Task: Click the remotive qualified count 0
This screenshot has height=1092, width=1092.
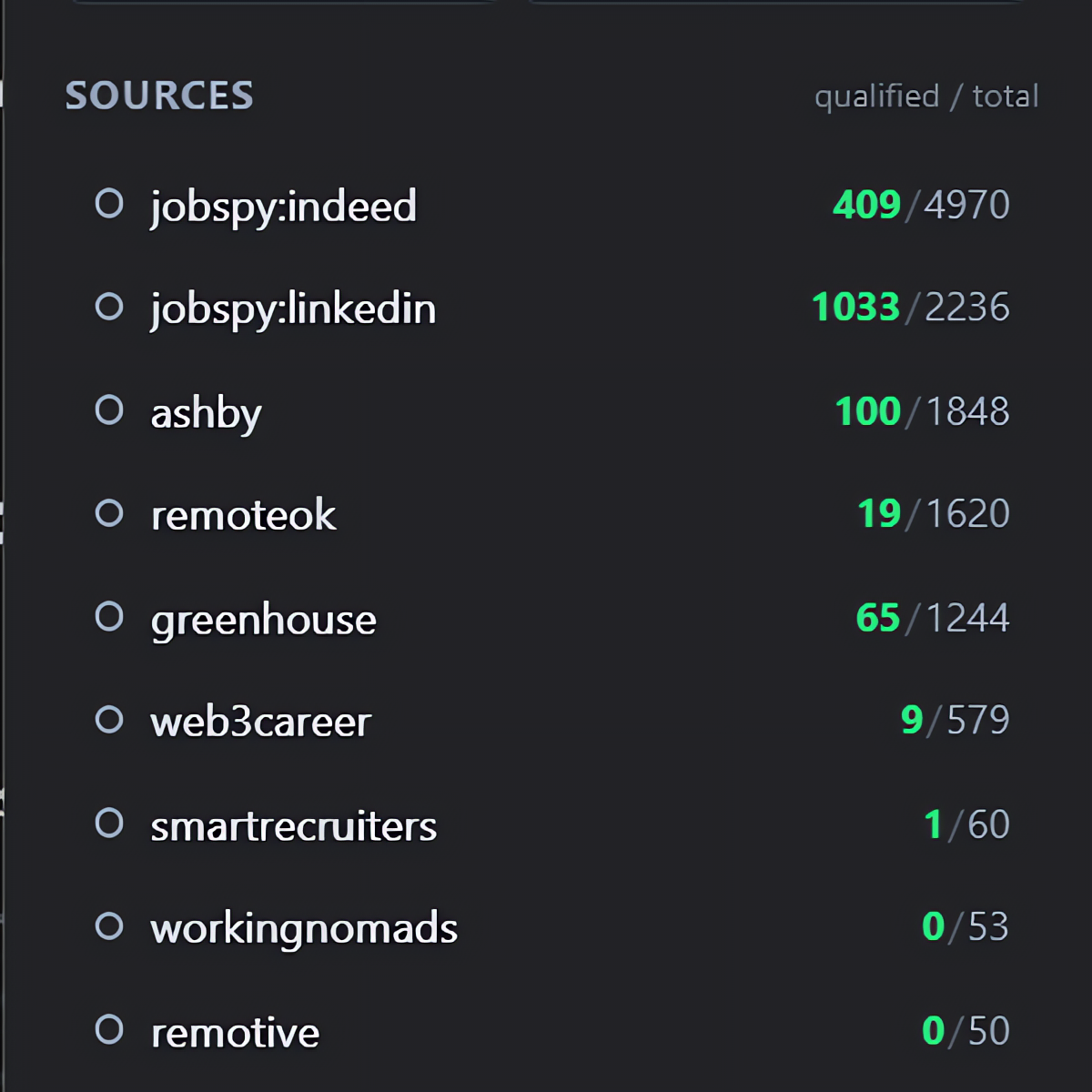Action: click(x=933, y=1031)
